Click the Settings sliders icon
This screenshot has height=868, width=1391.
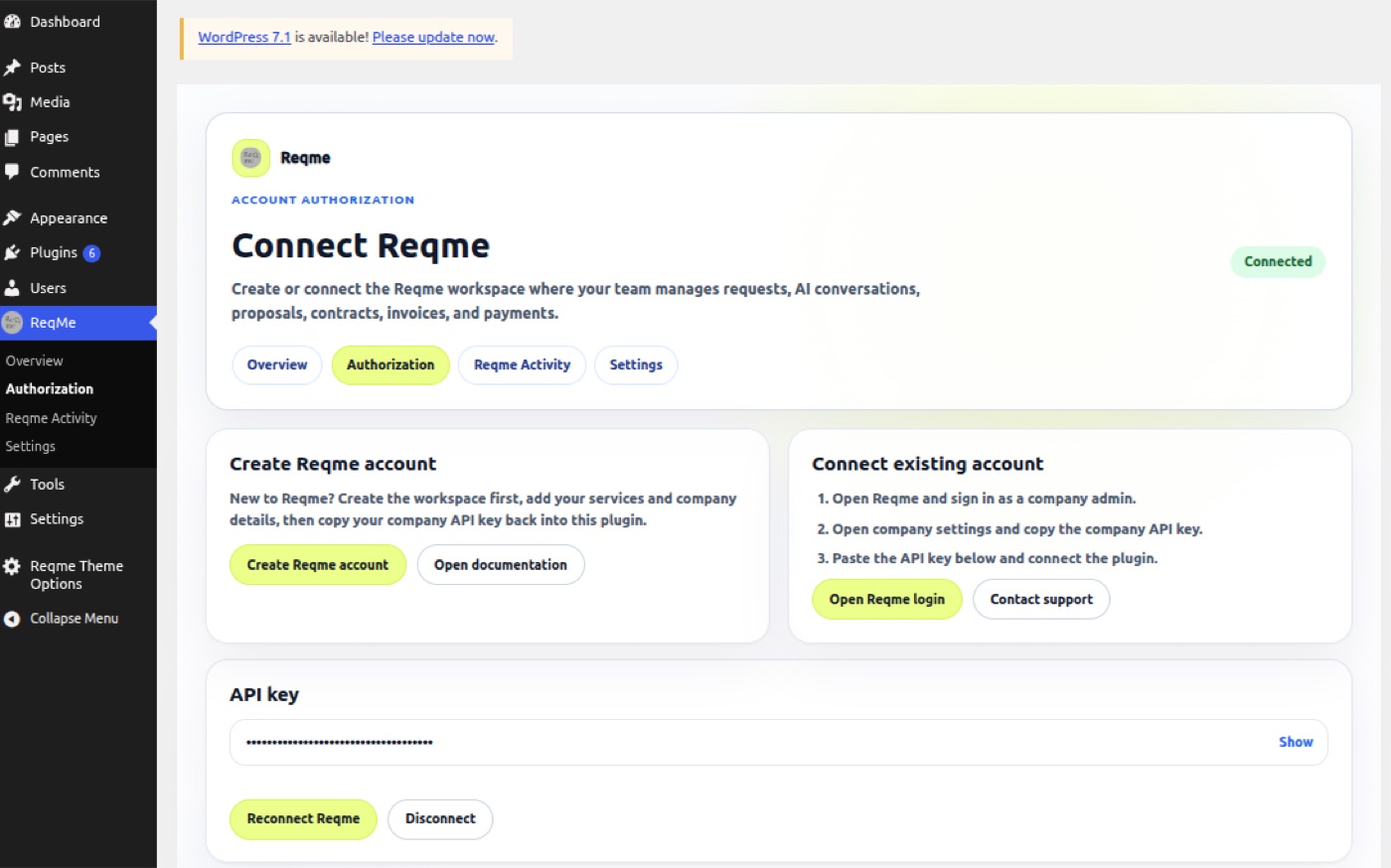coord(12,519)
